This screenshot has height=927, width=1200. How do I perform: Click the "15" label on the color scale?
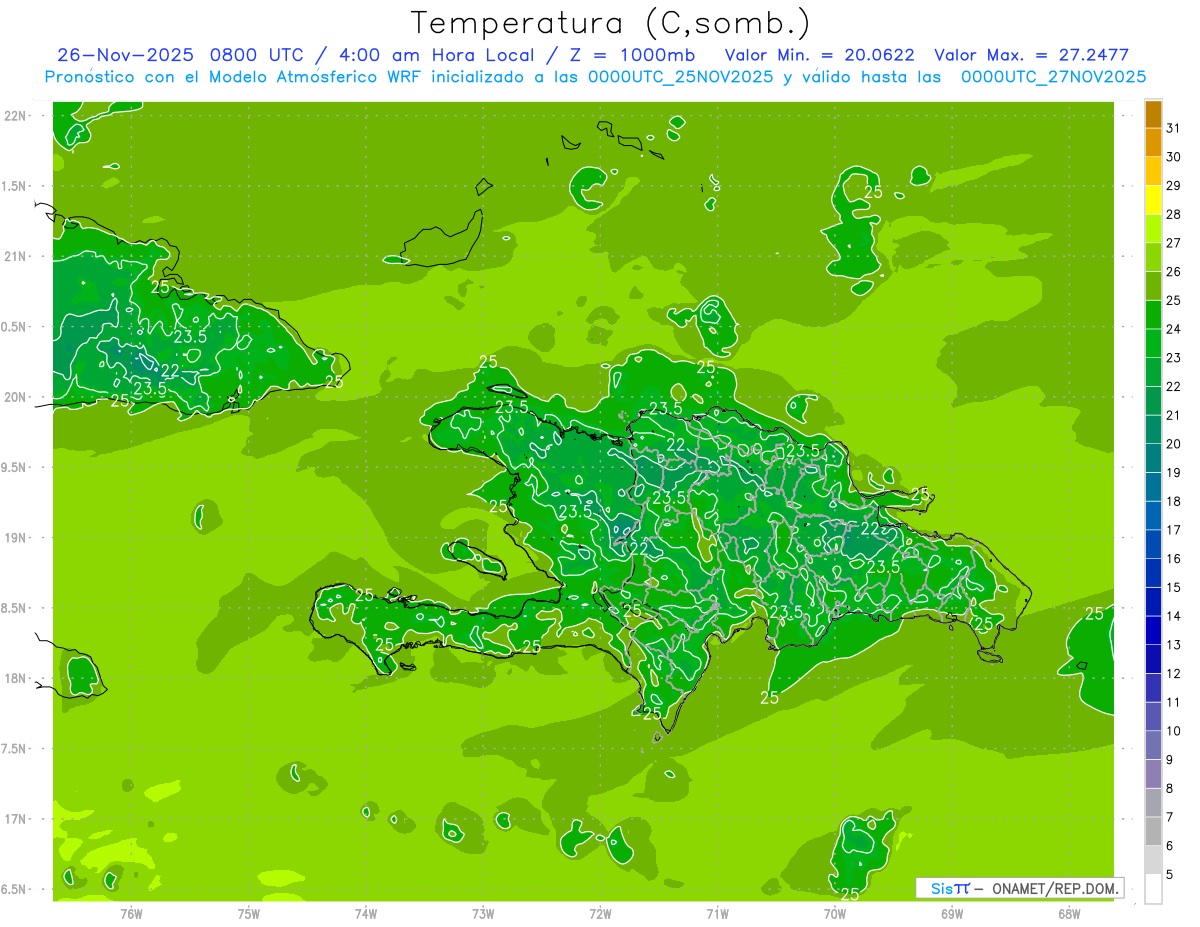[1174, 588]
